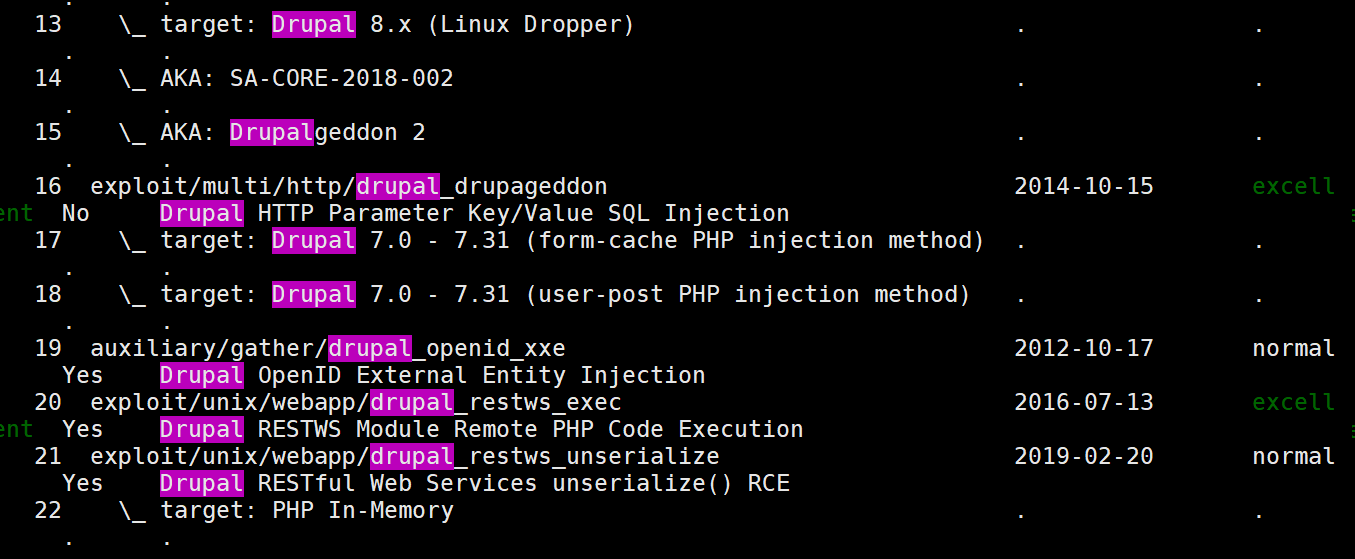The width and height of the screenshot is (1355, 559).
Task: Click the exploit/unix/webapp/drupal_restws_exec path text
Action: click(356, 402)
